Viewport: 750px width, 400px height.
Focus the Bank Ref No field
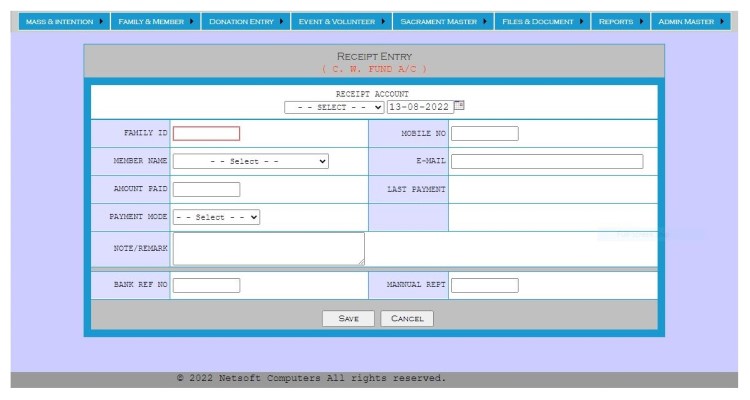point(206,285)
